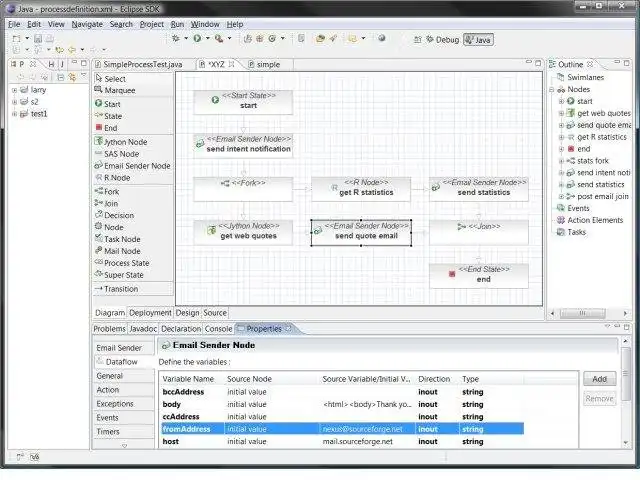
Task: Switch to the simple editor tab
Action: (x=264, y=64)
